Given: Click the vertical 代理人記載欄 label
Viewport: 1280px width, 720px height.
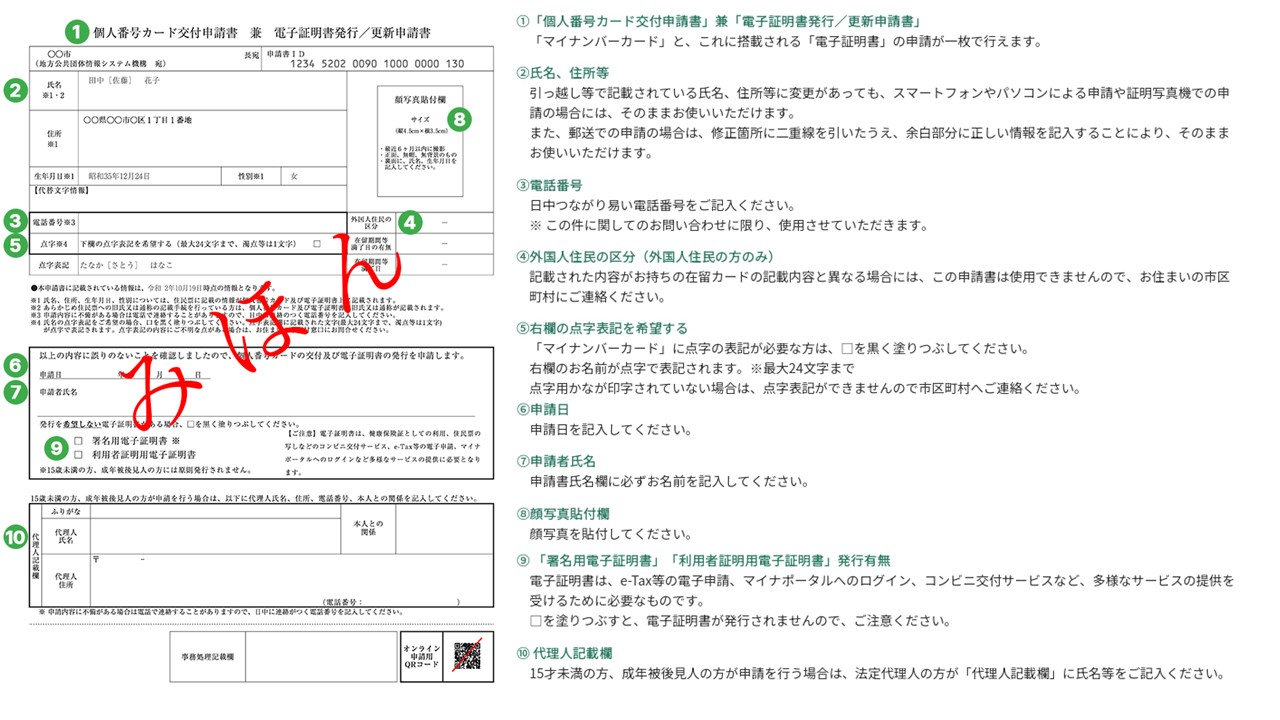Looking at the screenshot, I should point(35,555).
